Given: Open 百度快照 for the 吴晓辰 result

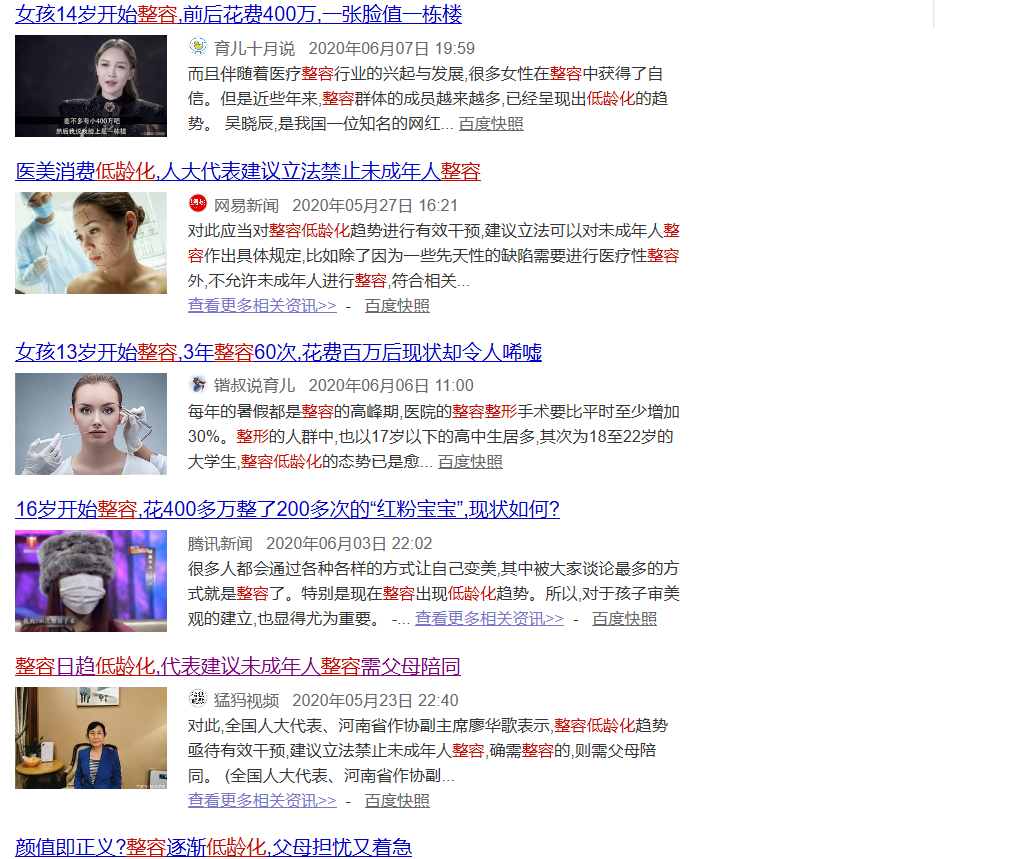Looking at the screenshot, I should pos(491,124).
